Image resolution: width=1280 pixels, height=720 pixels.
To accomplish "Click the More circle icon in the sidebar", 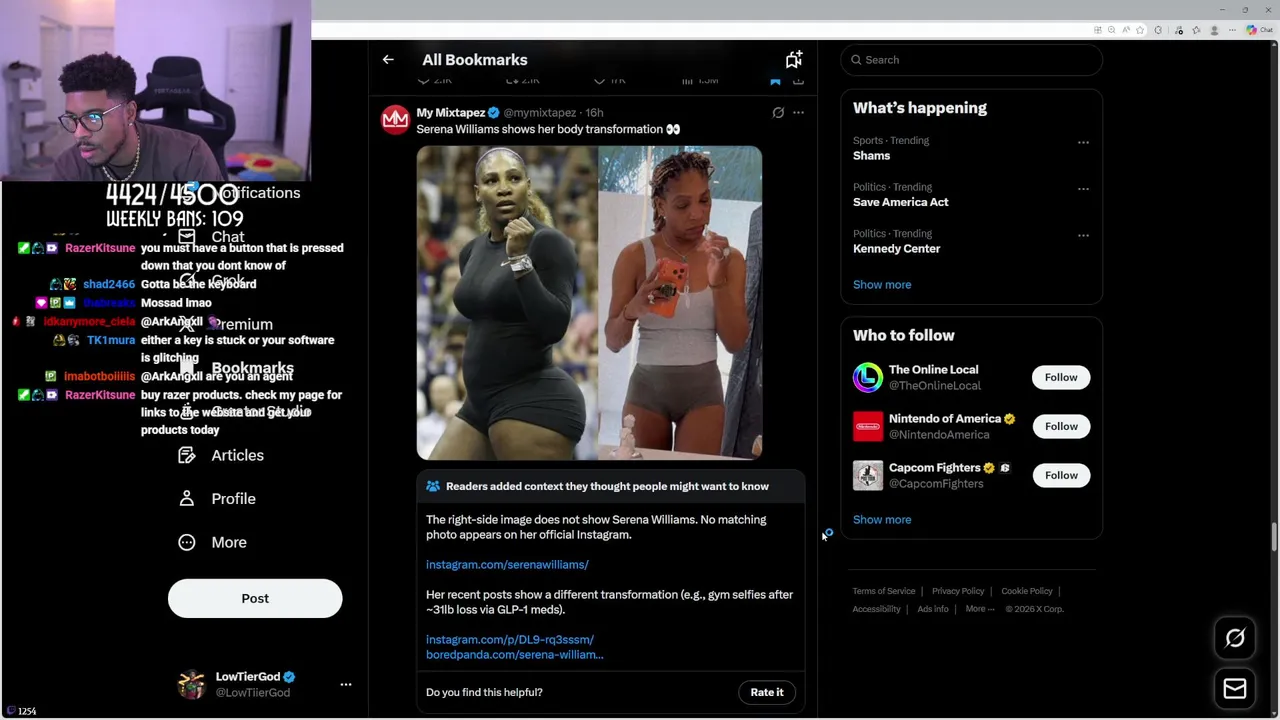I will click(x=187, y=542).
